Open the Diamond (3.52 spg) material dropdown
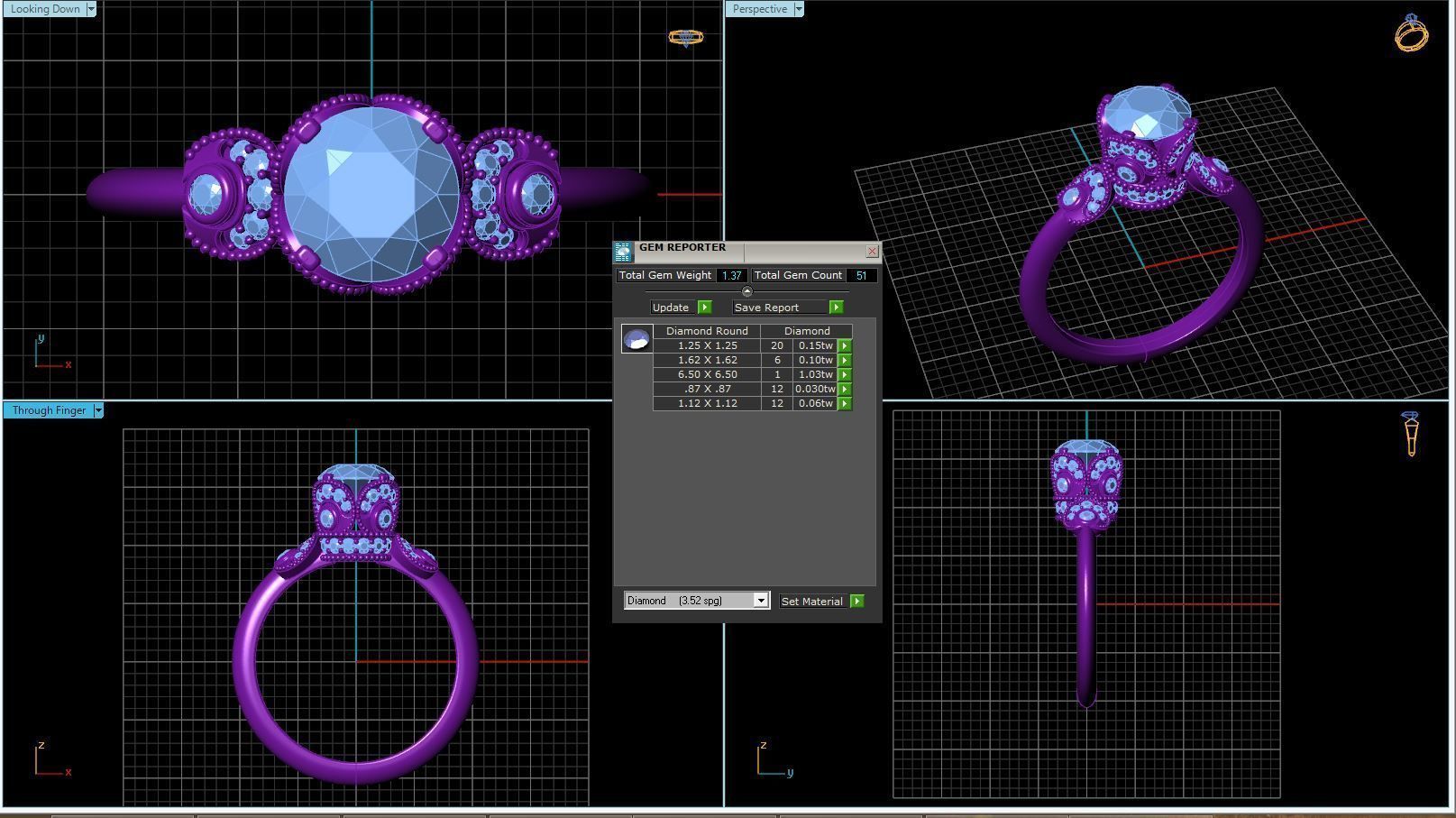The height and width of the screenshot is (818, 1456). [x=761, y=601]
